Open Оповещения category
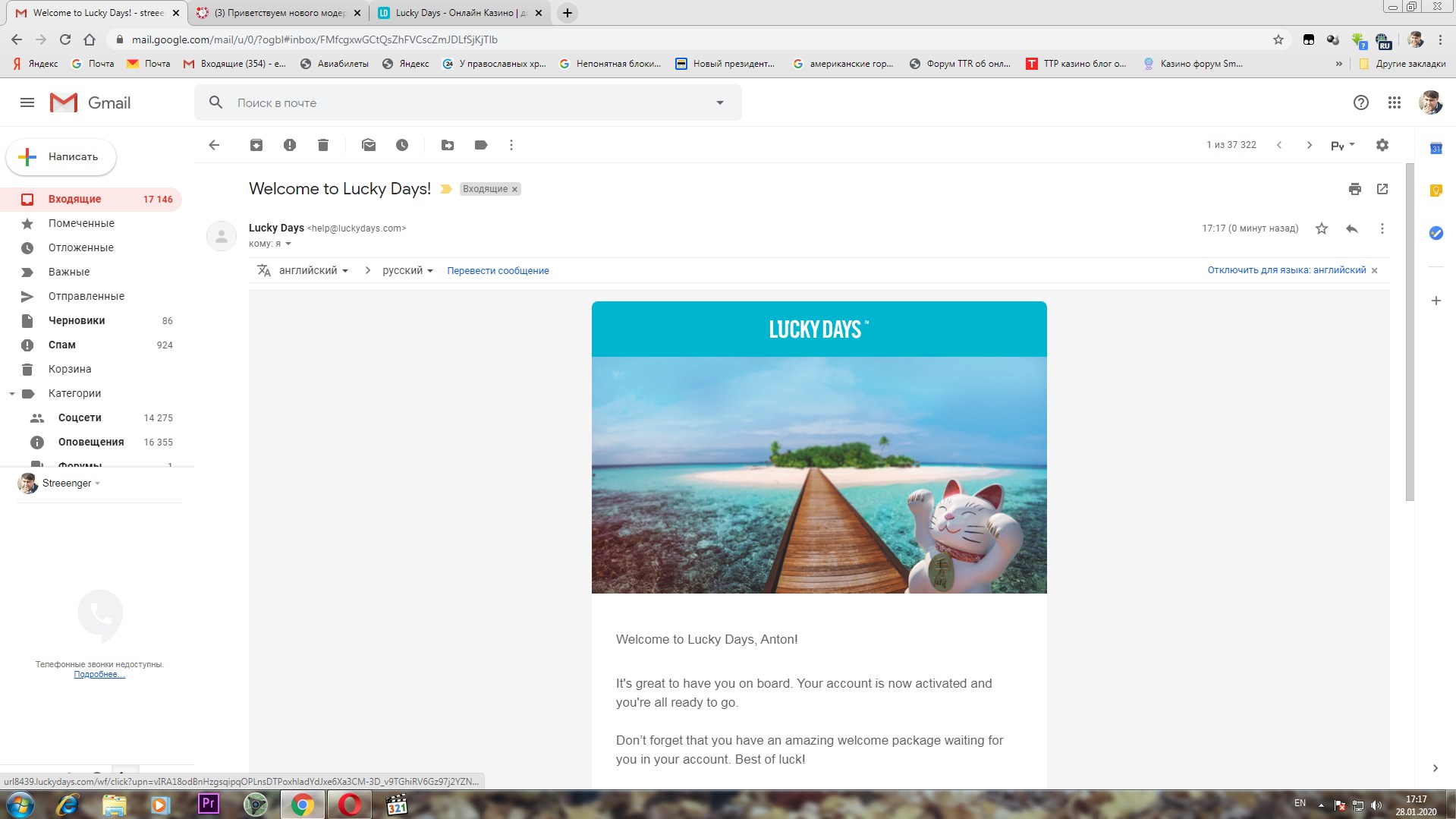 (91, 442)
